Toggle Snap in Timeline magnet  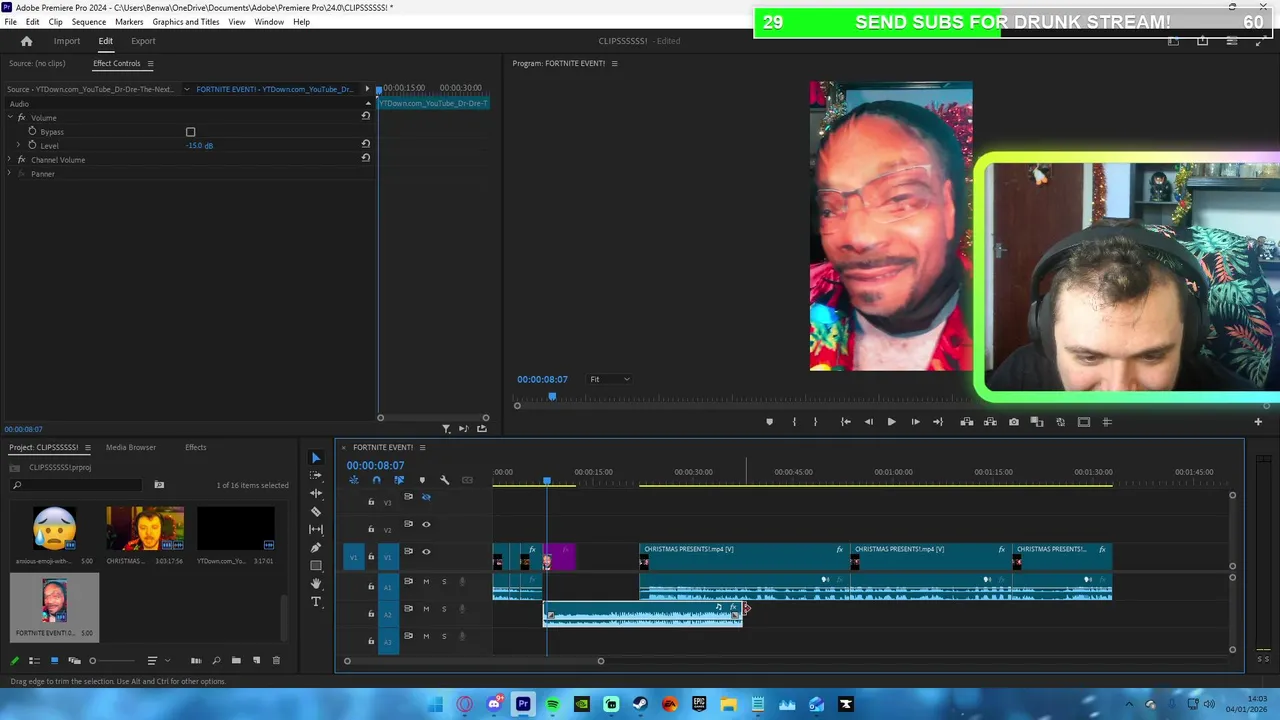376,480
